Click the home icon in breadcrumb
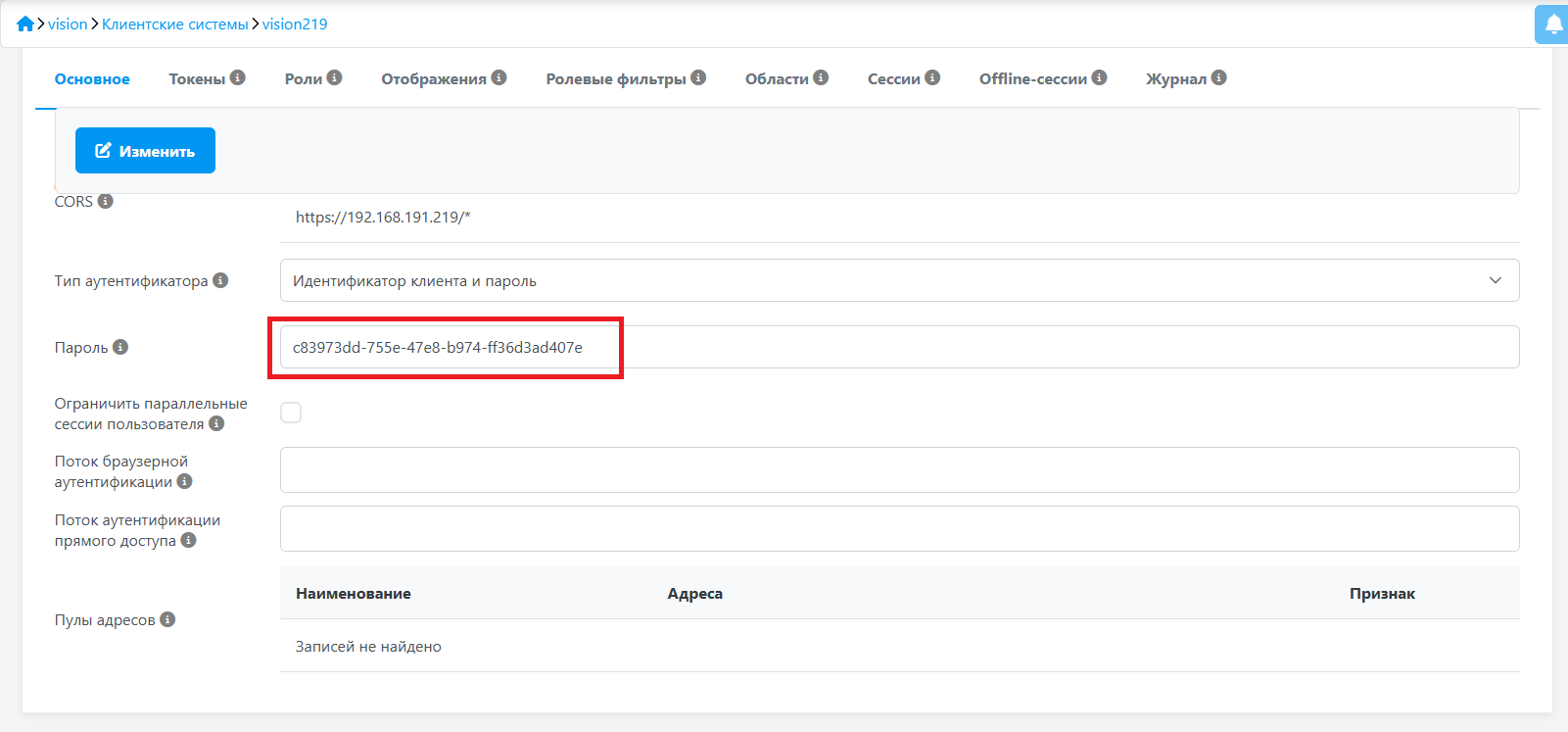 point(25,24)
